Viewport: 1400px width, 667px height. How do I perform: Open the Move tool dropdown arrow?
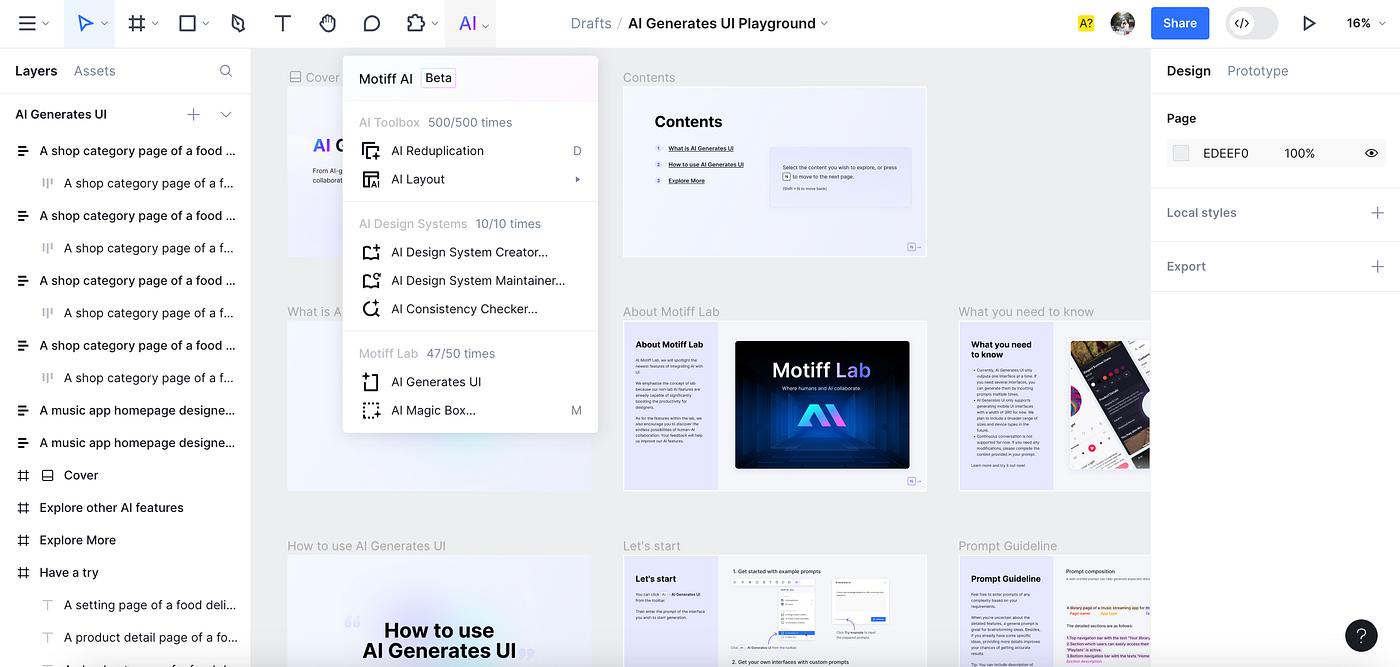click(x=105, y=24)
